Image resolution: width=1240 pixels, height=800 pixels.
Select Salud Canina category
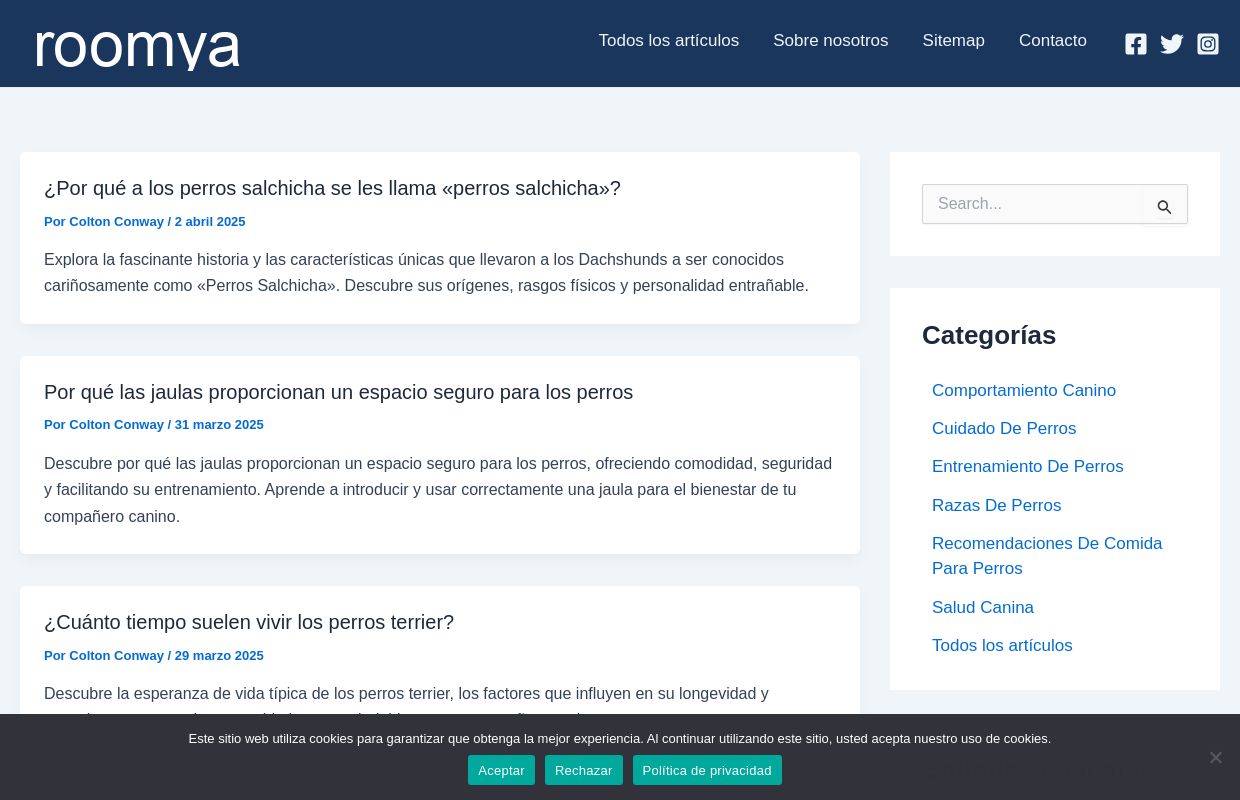983,608
